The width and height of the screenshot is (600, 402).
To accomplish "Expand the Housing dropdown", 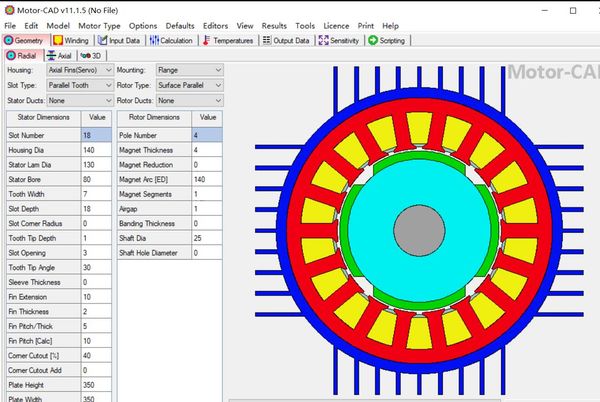I will [x=79, y=71].
